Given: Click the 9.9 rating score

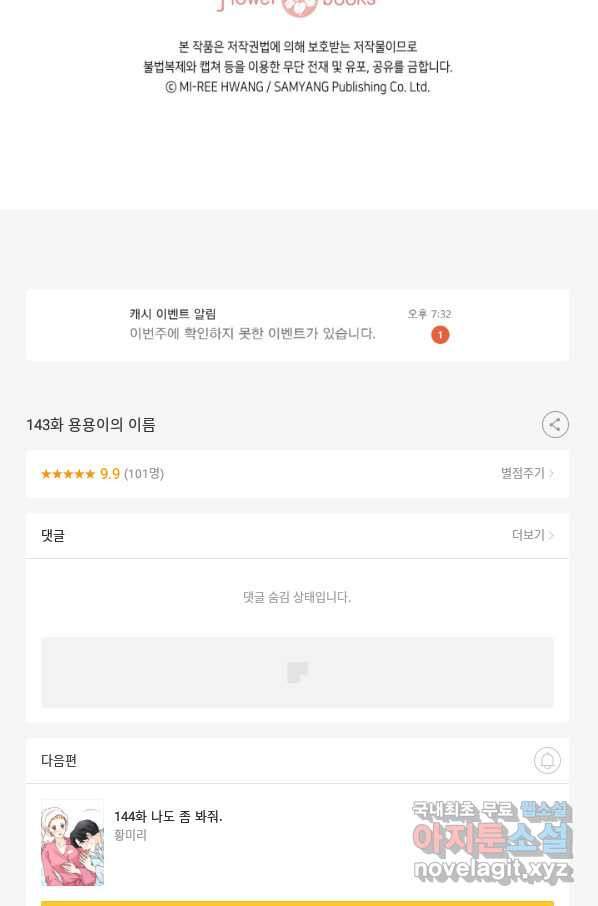Looking at the screenshot, I should tap(110, 474).
